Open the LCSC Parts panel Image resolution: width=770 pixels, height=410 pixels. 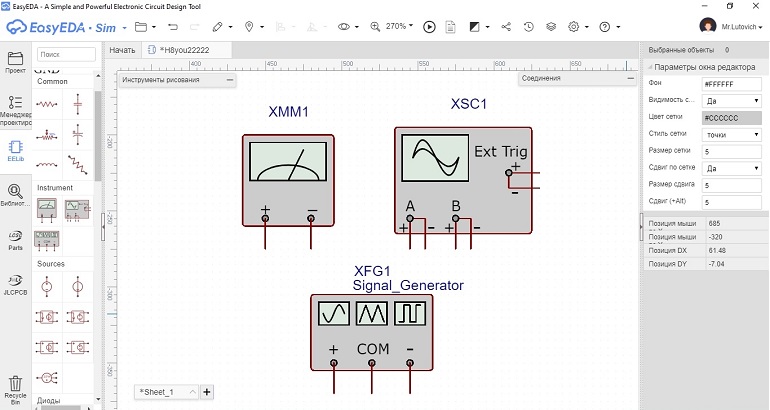pos(15,240)
